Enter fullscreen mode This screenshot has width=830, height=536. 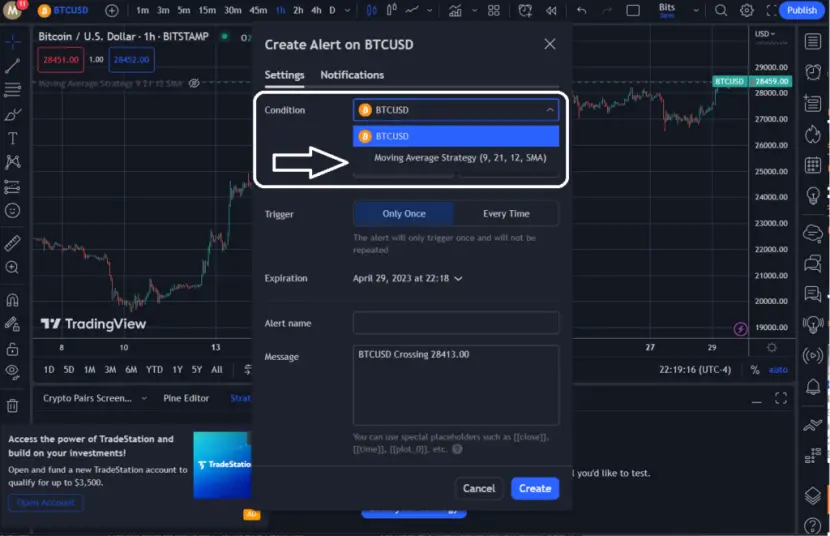tap(772, 10)
